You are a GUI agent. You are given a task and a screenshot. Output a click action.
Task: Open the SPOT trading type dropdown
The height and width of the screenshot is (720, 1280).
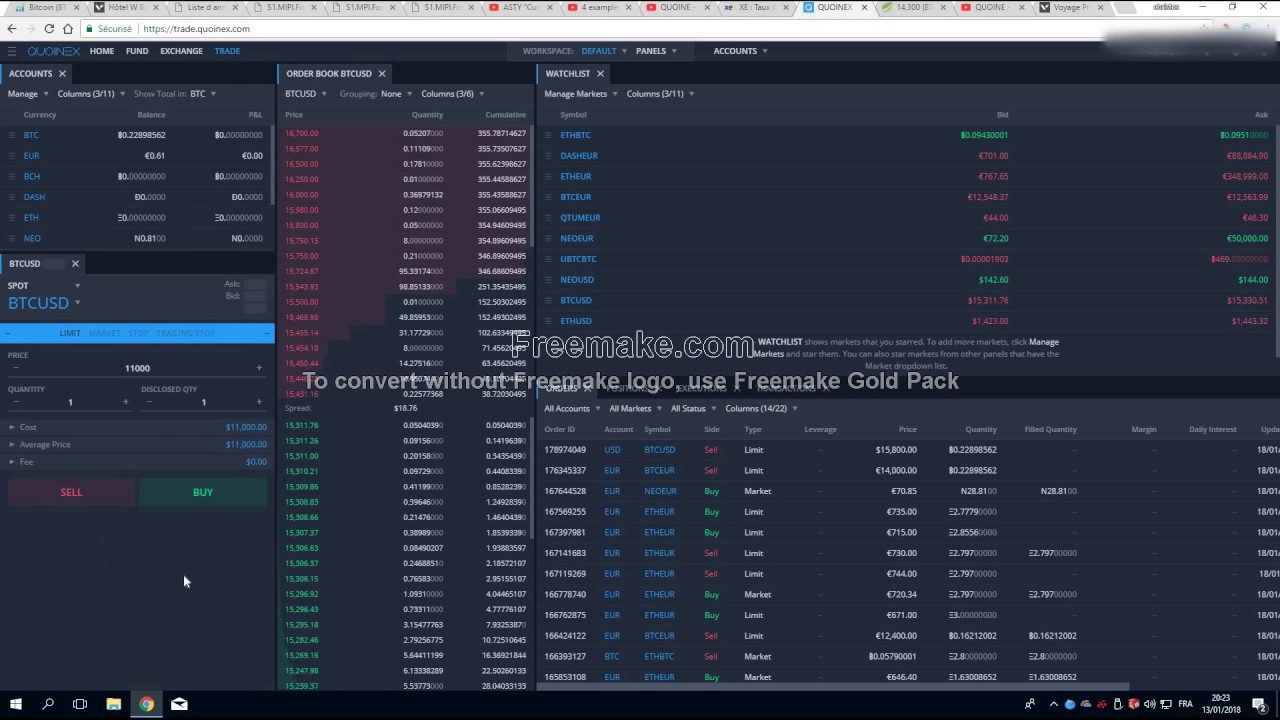pyautogui.click(x=44, y=286)
